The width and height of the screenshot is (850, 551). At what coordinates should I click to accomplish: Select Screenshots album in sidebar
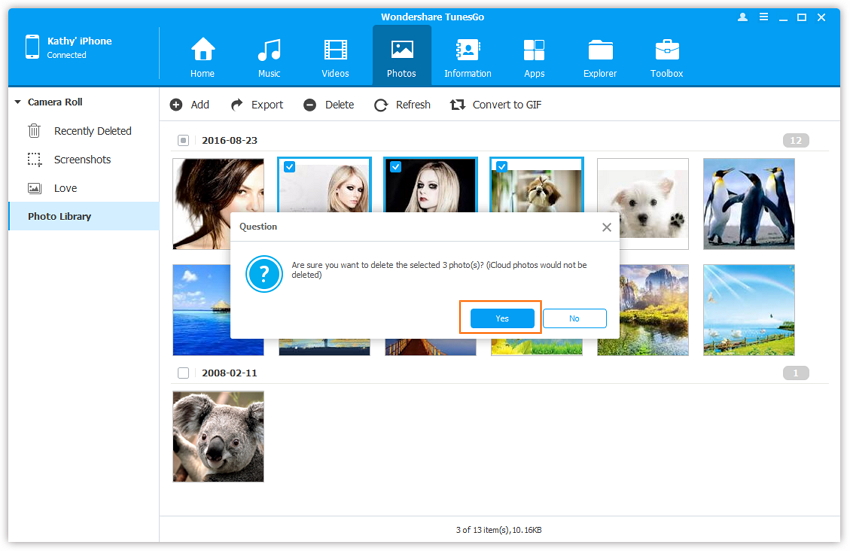[82, 160]
